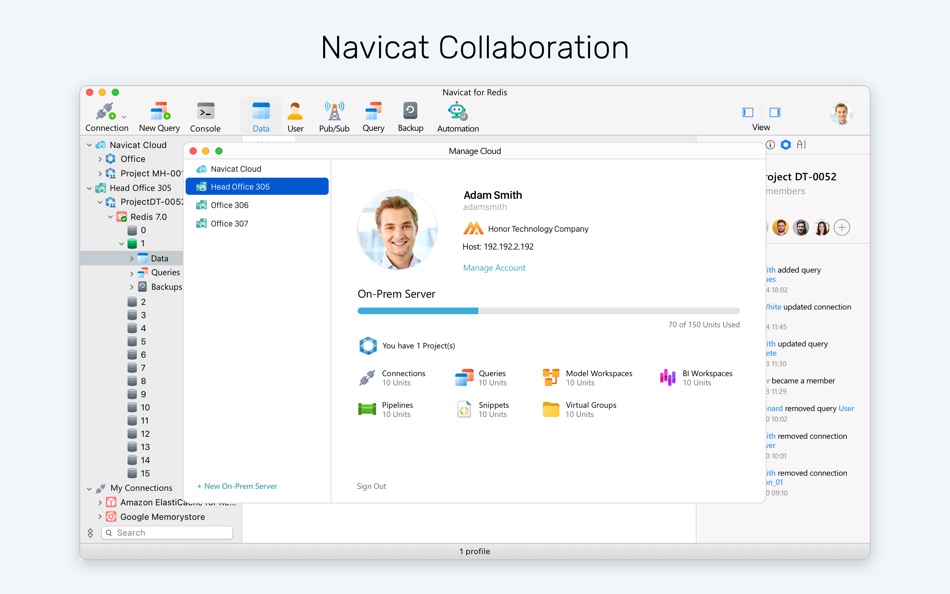950x594 pixels.
Task: Select the Data toolbar tab
Action: [x=261, y=117]
